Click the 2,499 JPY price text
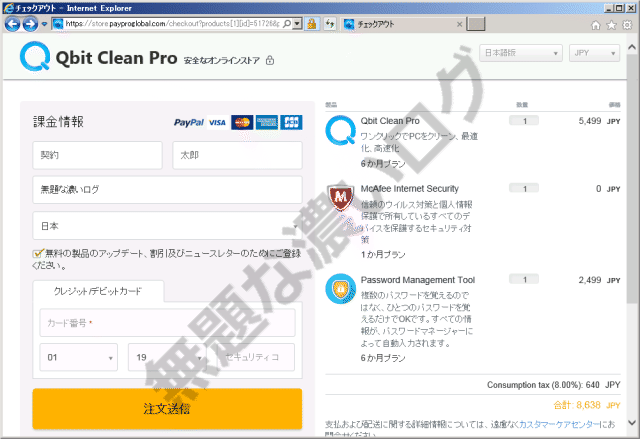The height and width of the screenshot is (439, 640). tap(599, 280)
